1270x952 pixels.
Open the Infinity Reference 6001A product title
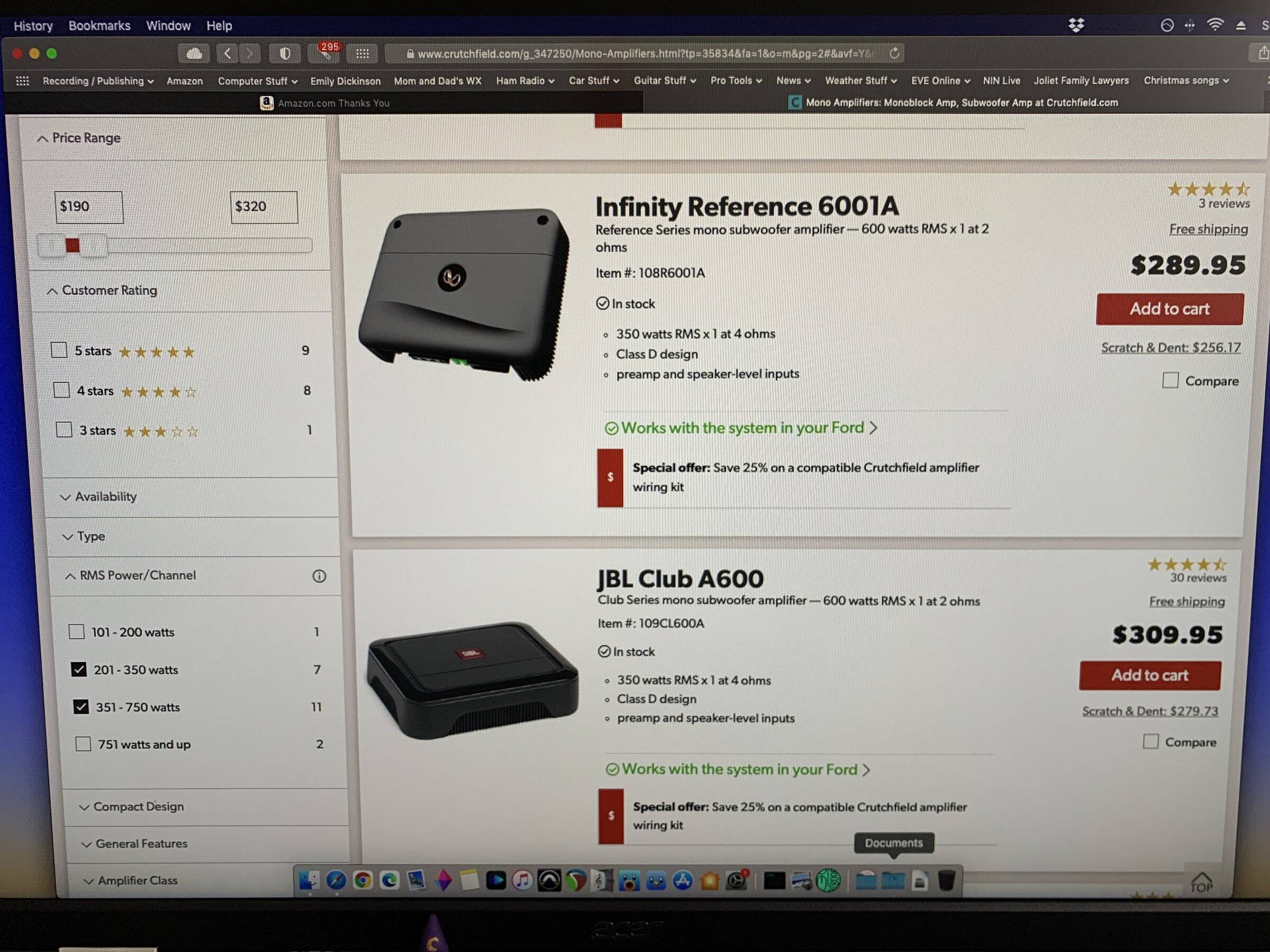point(747,206)
